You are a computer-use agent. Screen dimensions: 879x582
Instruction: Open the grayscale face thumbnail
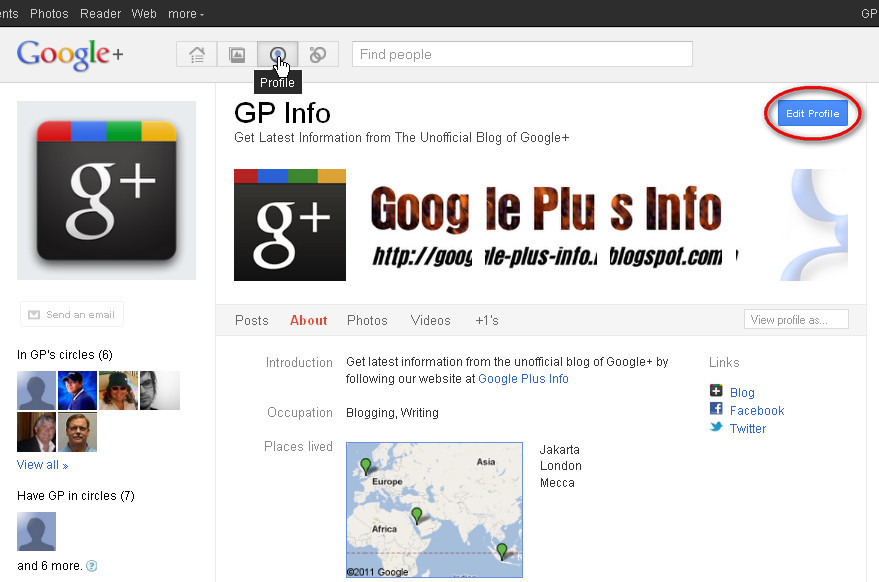160,390
